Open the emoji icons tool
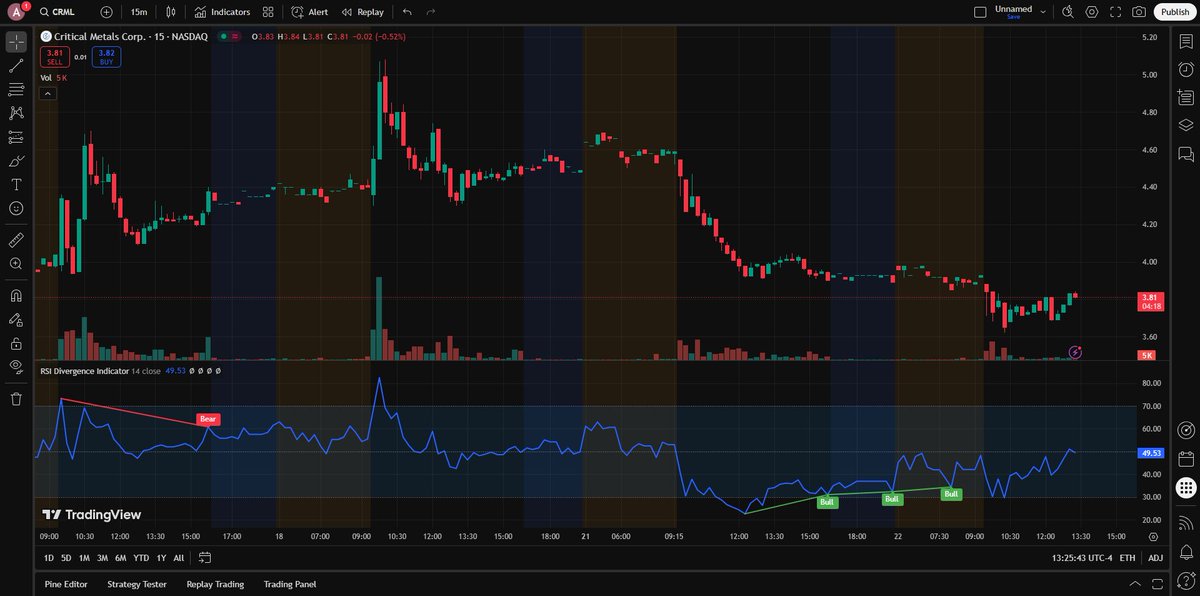1200x596 pixels. point(16,208)
